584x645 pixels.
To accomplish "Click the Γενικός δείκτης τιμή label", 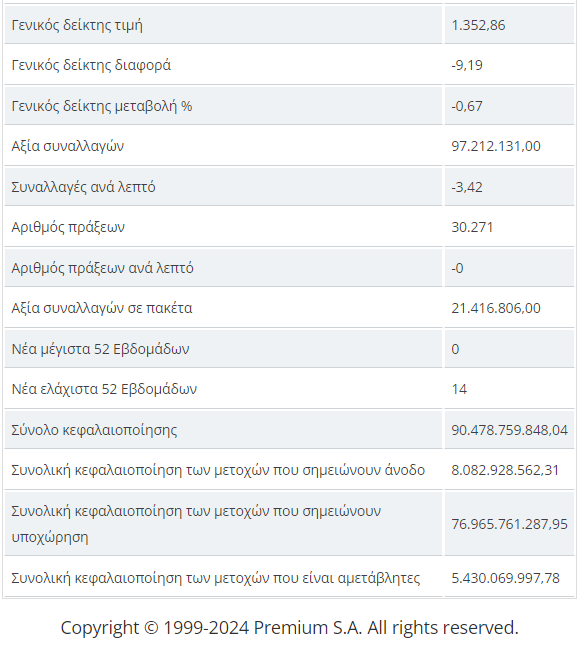I will tap(77, 25).
